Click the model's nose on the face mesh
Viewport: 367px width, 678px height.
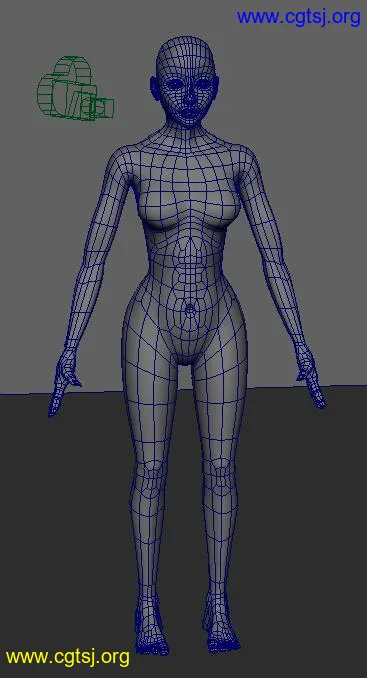(188, 97)
